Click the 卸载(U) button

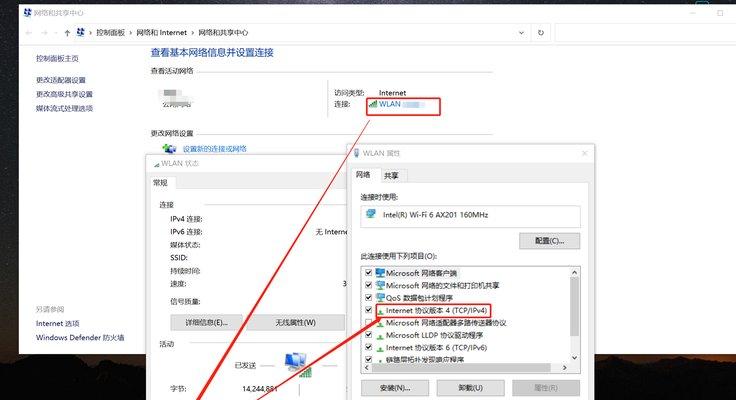click(x=470, y=388)
